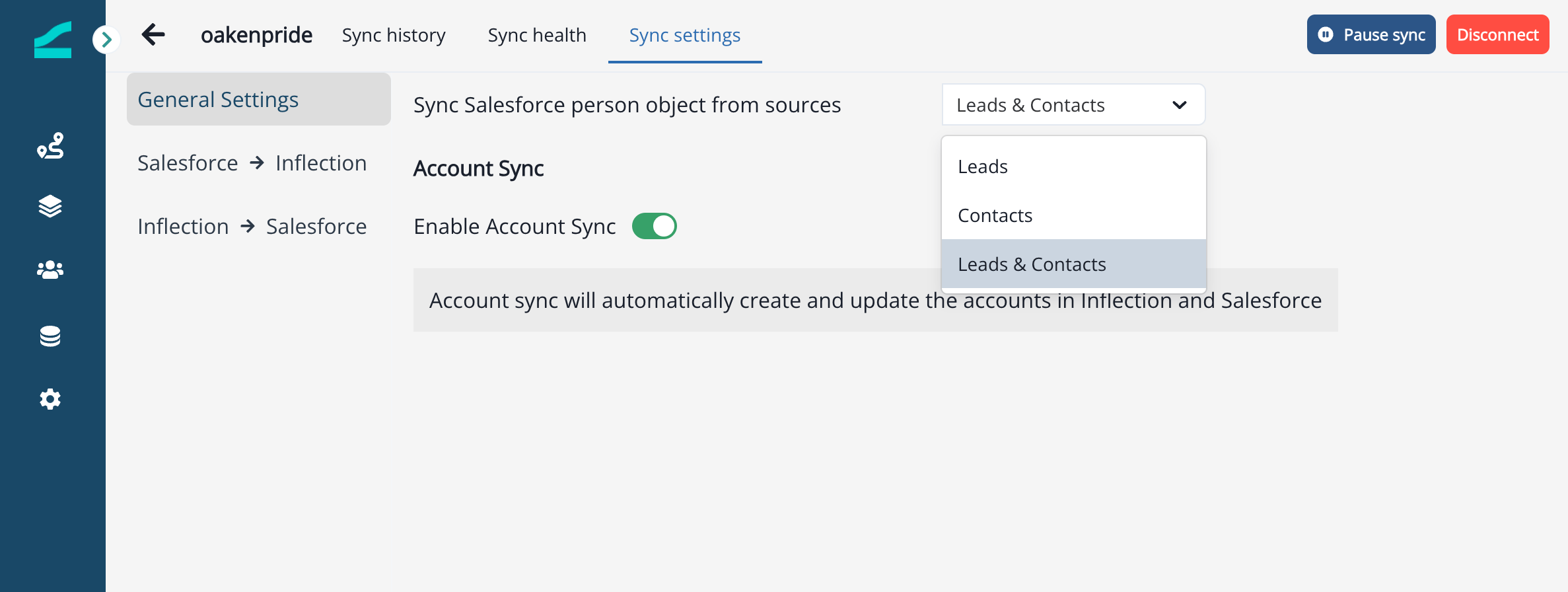Open the users group icon in the sidebar
Image resolution: width=1568 pixels, height=592 pixels.
(x=51, y=270)
